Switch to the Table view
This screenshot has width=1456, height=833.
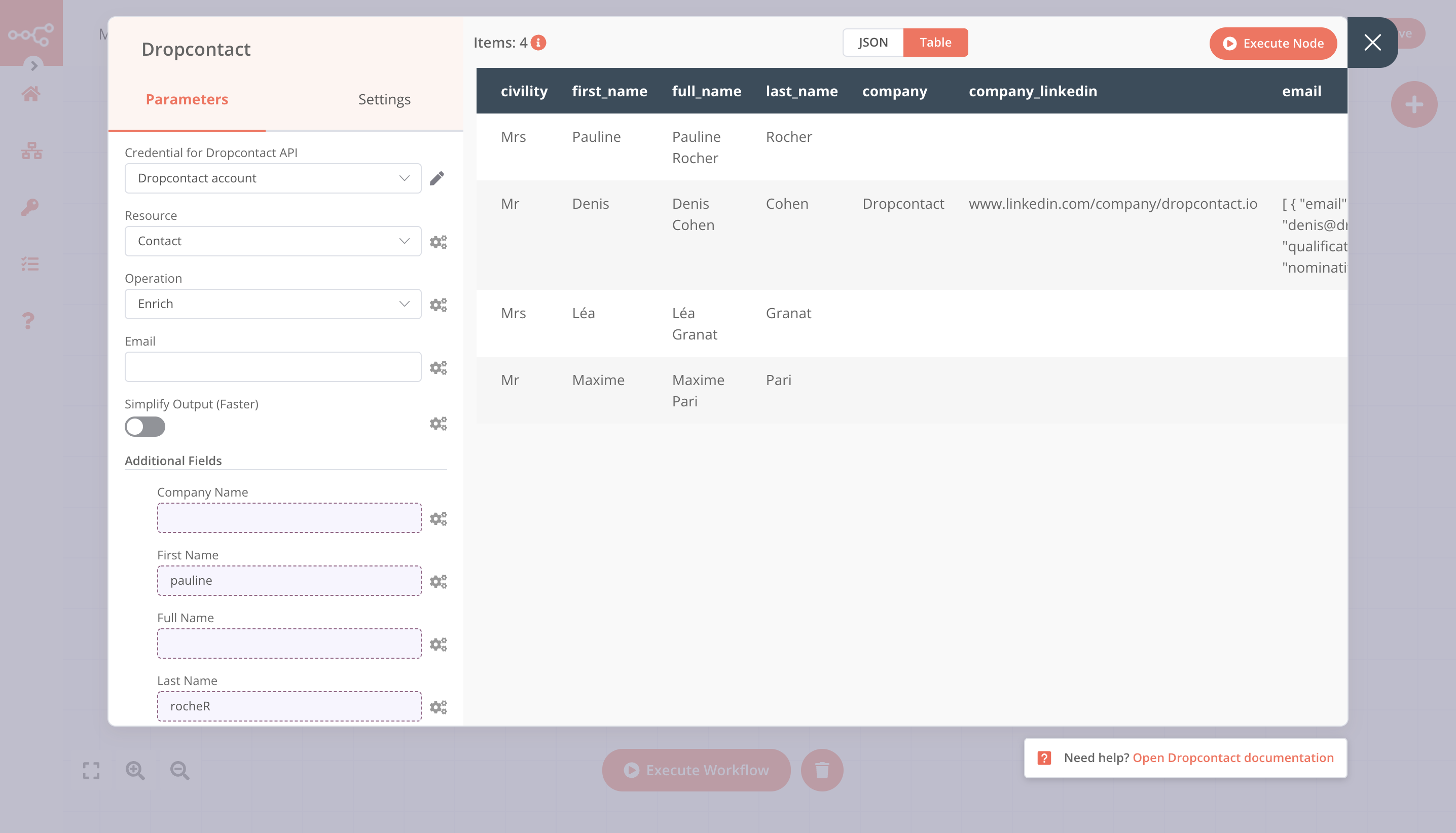[935, 42]
